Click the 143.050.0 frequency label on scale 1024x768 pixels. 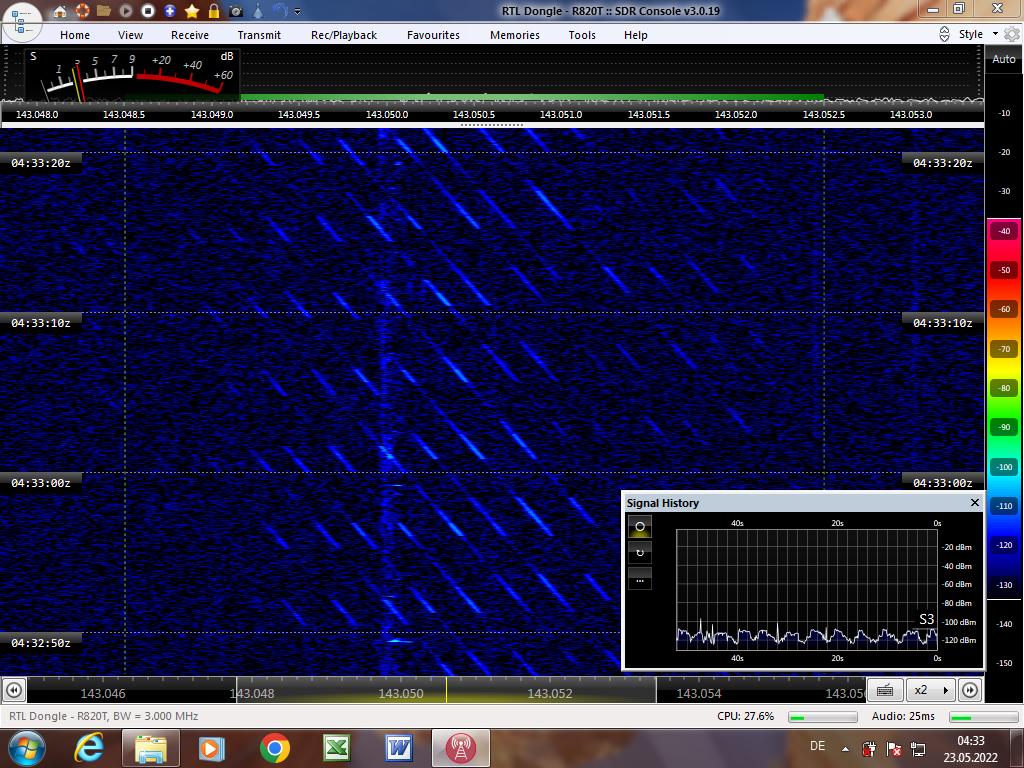click(x=387, y=114)
